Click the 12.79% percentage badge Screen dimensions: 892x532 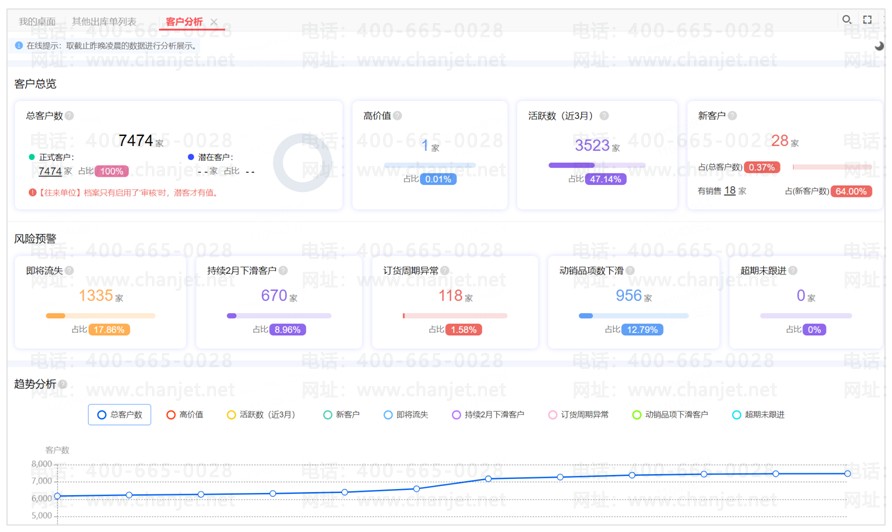(x=642, y=329)
